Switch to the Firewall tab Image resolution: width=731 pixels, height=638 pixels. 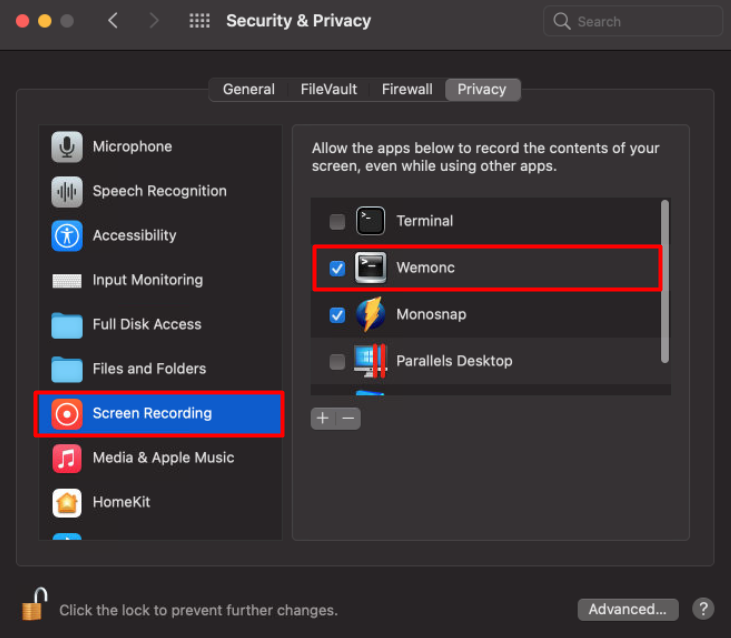coord(407,89)
